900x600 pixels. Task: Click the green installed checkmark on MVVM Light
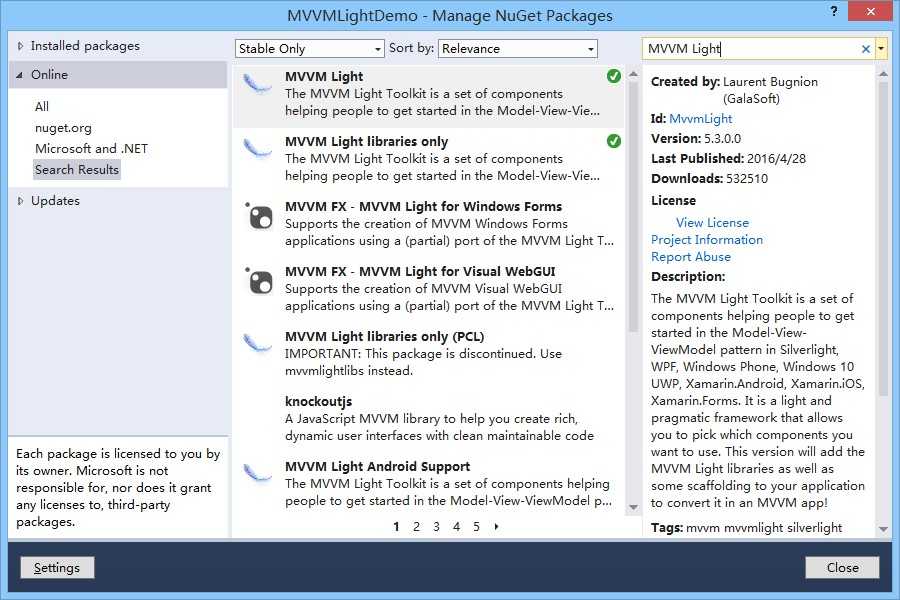click(614, 76)
